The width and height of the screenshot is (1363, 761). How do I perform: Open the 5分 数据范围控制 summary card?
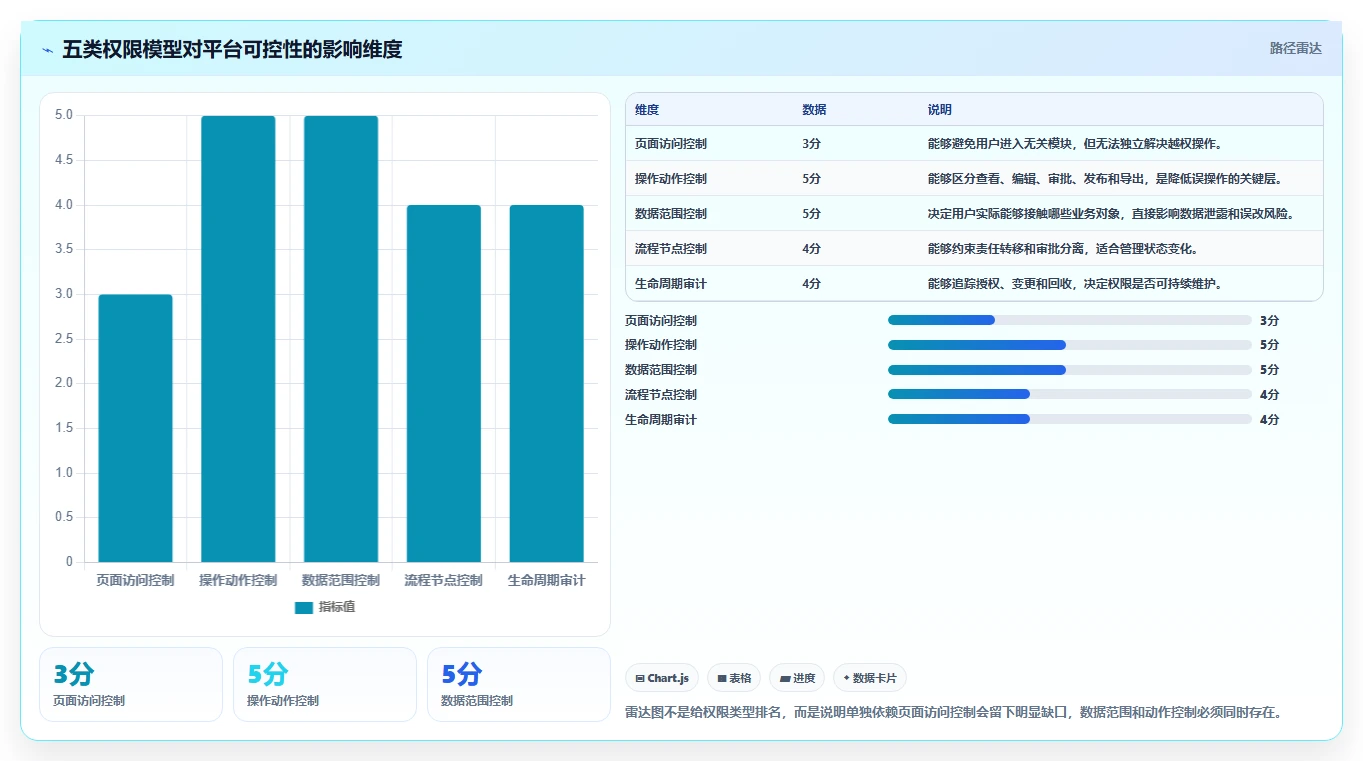click(x=519, y=684)
